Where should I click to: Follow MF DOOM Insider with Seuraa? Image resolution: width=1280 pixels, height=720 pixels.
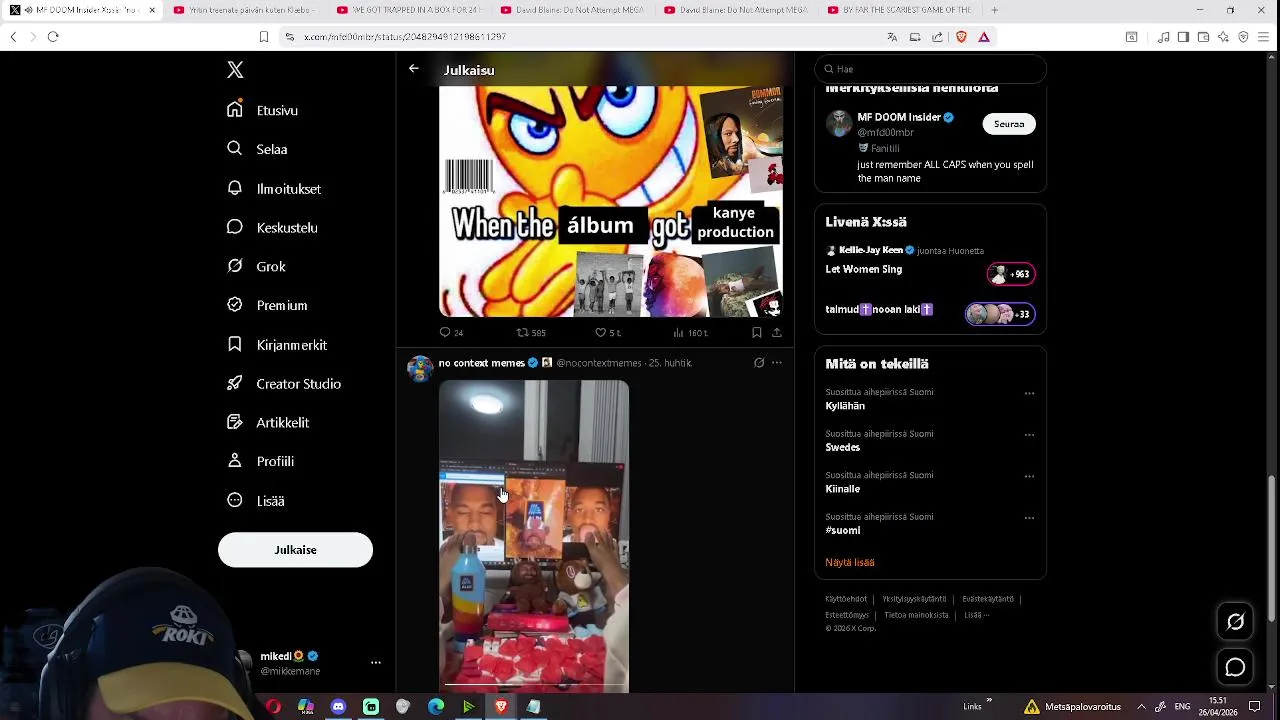tap(1009, 124)
